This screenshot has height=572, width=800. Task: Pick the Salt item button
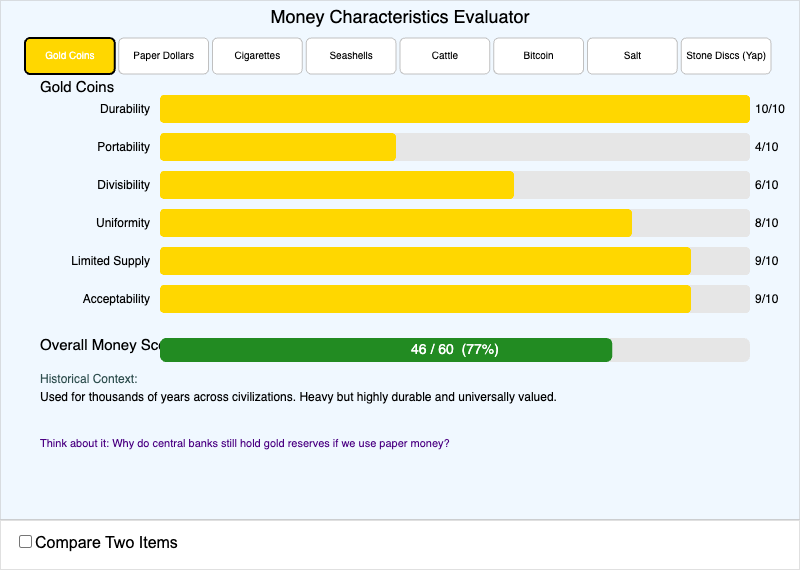632,56
